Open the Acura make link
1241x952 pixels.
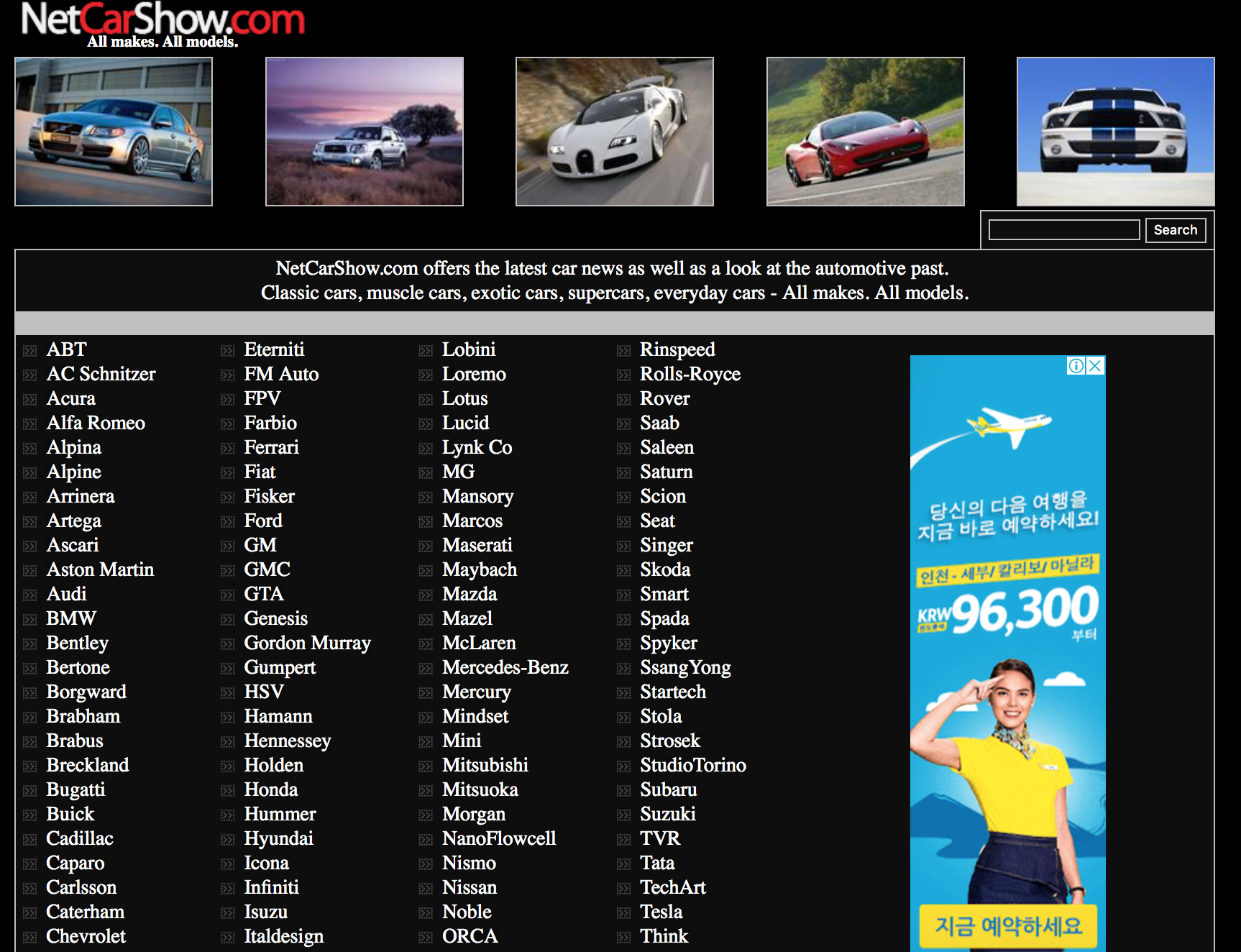pos(71,398)
